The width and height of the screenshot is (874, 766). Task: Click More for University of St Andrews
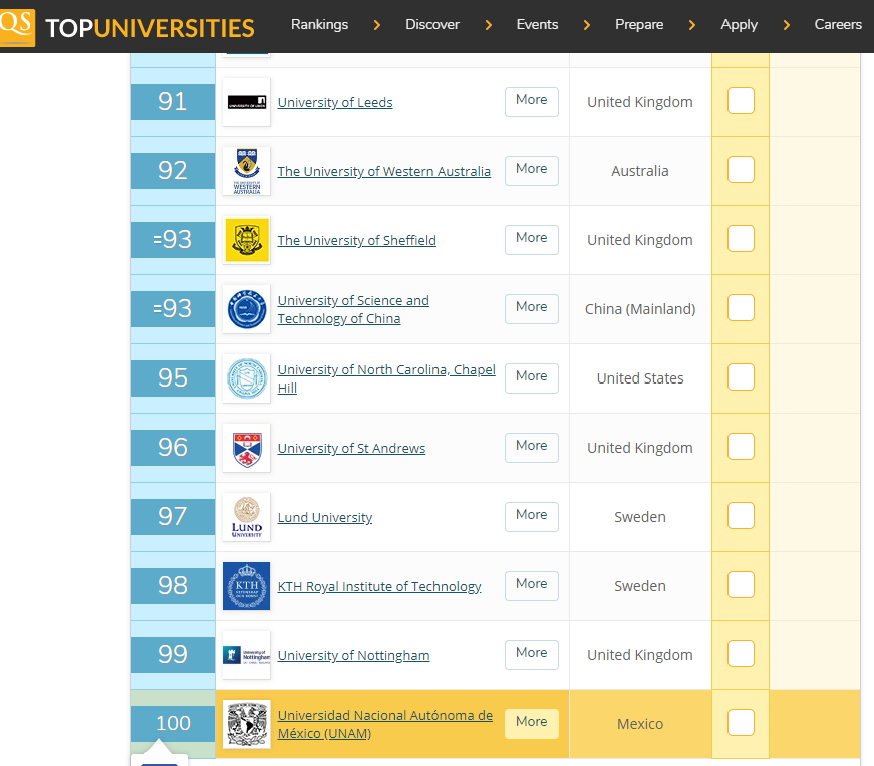click(x=532, y=448)
